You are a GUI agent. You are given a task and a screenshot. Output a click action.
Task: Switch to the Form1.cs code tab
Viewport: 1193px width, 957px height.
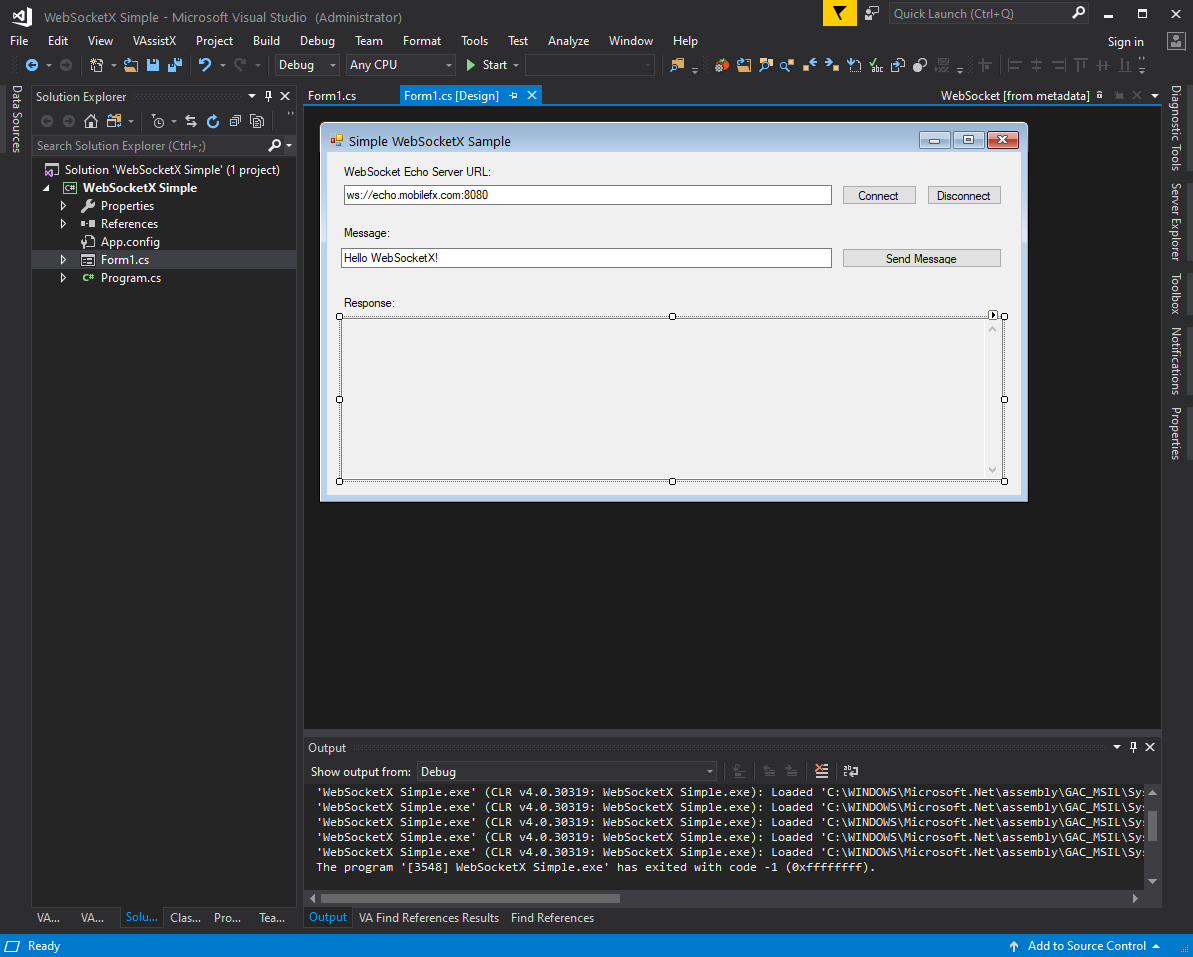(332, 96)
